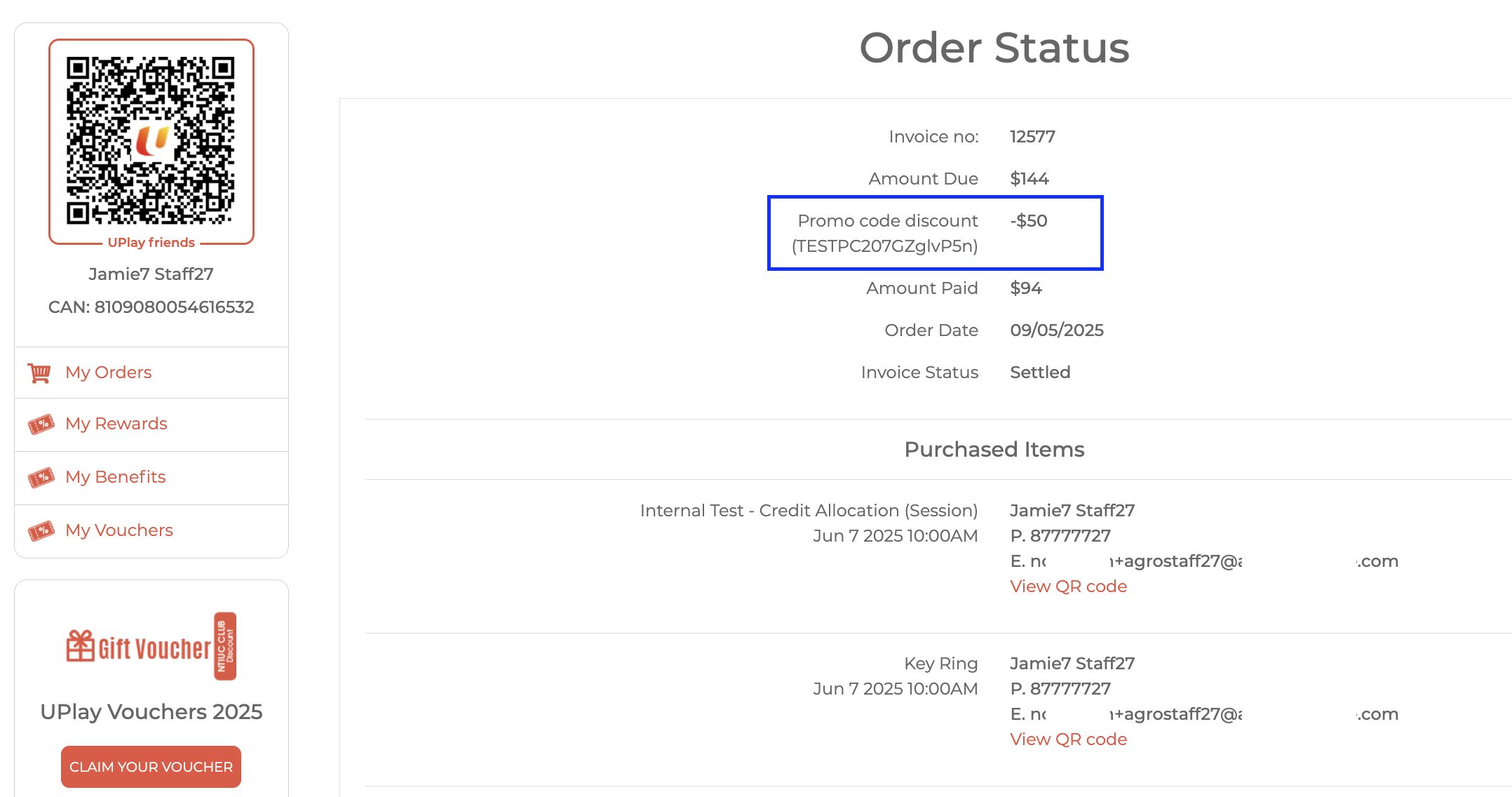This screenshot has height=797, width=1512.
Task: Click the Gift Voucher logo image
Action: (x=151, y=646)
